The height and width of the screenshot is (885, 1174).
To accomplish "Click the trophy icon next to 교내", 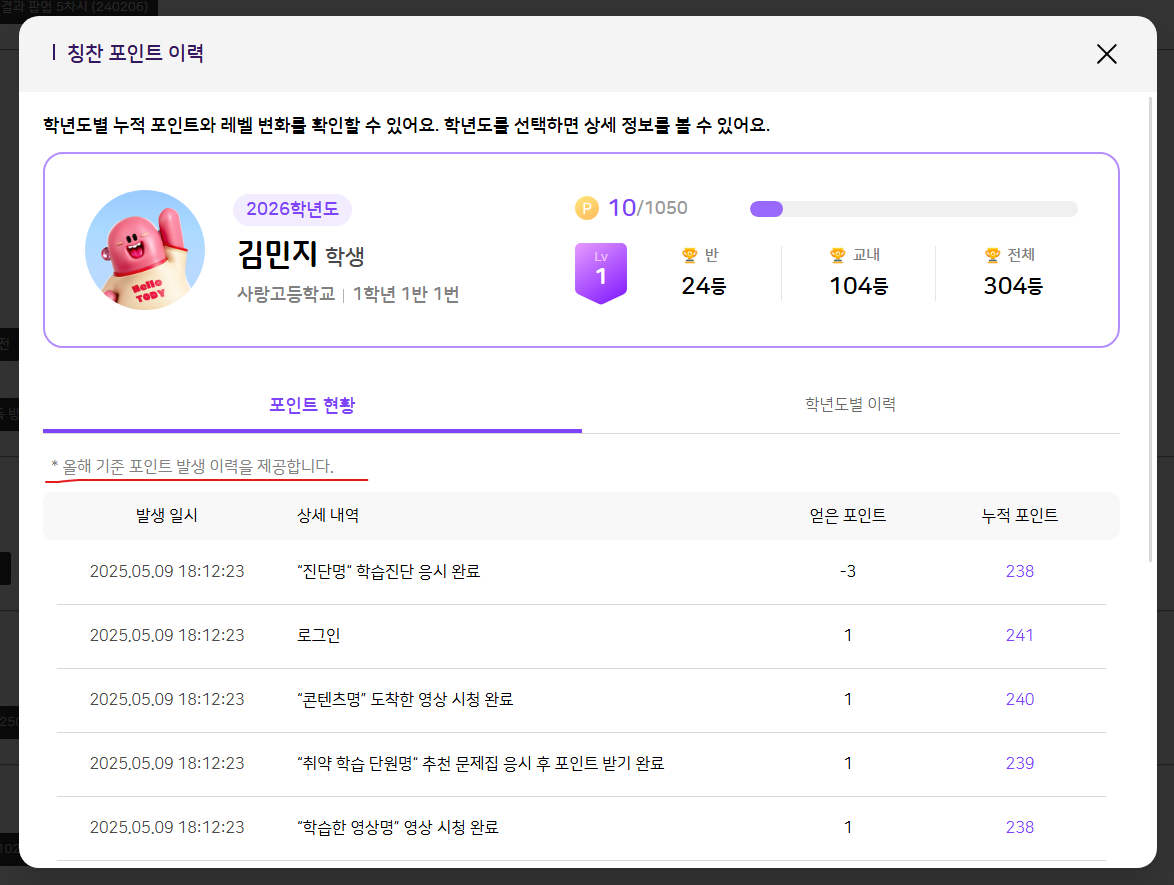I will tap(838, 255).
